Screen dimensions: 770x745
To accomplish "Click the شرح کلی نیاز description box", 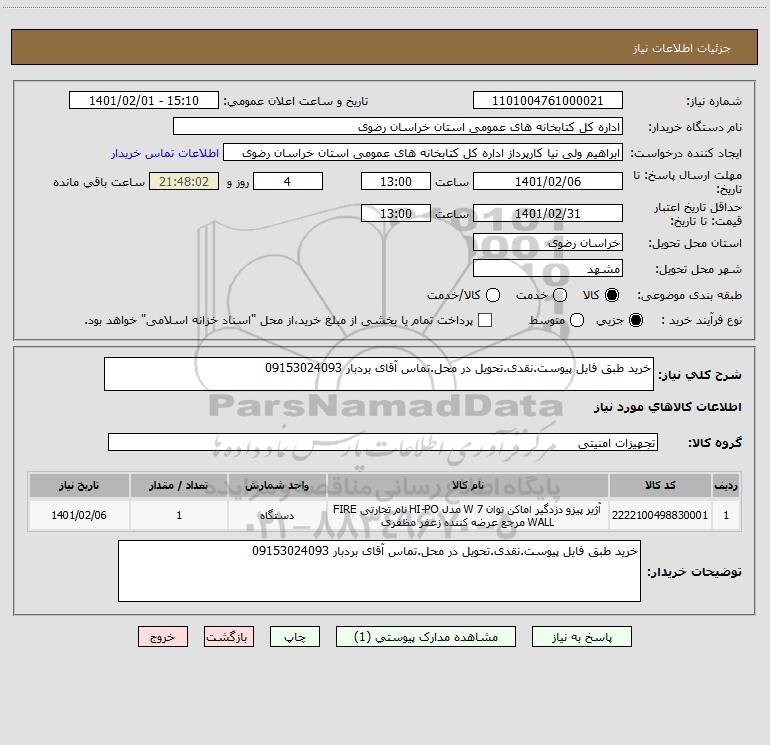I will (x=379, y=374).
